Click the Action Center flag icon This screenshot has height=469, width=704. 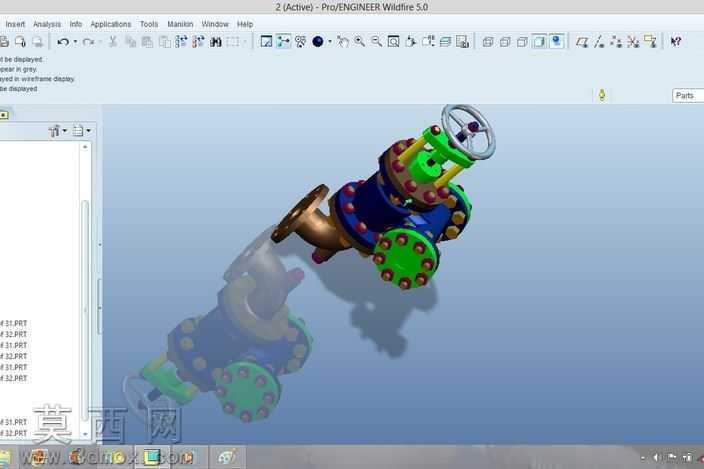pyautogui.click(x=672, y=457)
